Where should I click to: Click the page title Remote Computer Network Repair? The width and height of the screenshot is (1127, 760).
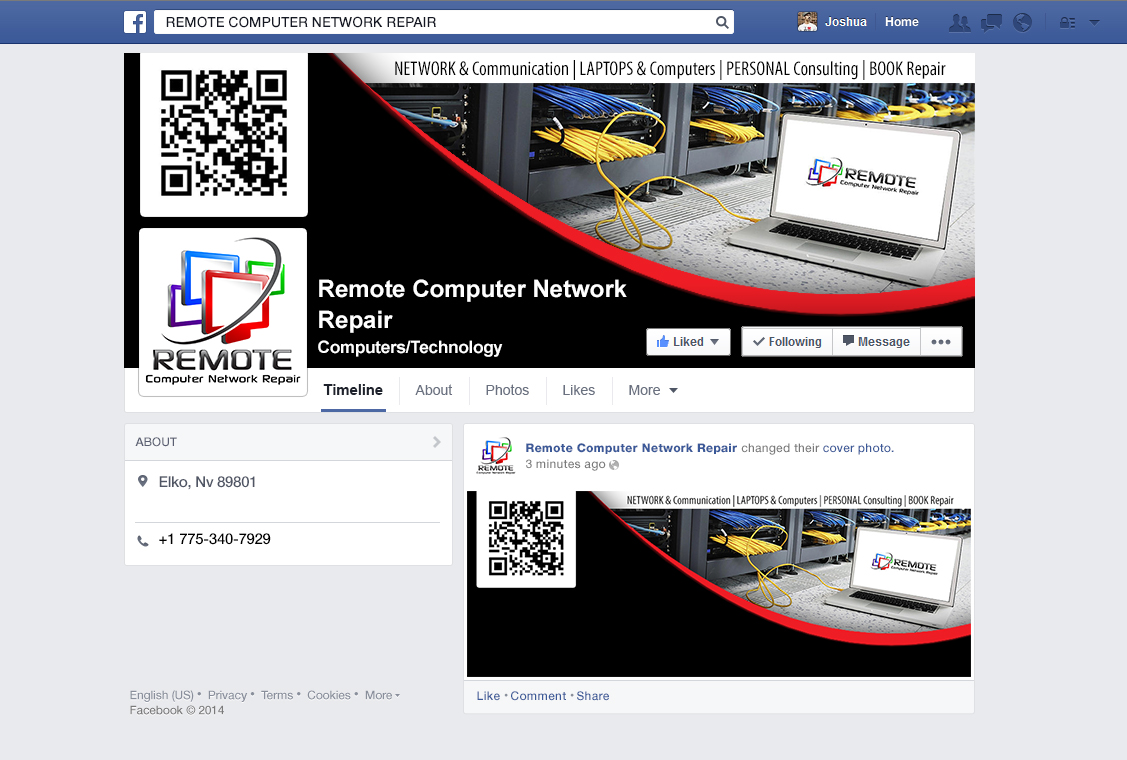coord(472,303)
